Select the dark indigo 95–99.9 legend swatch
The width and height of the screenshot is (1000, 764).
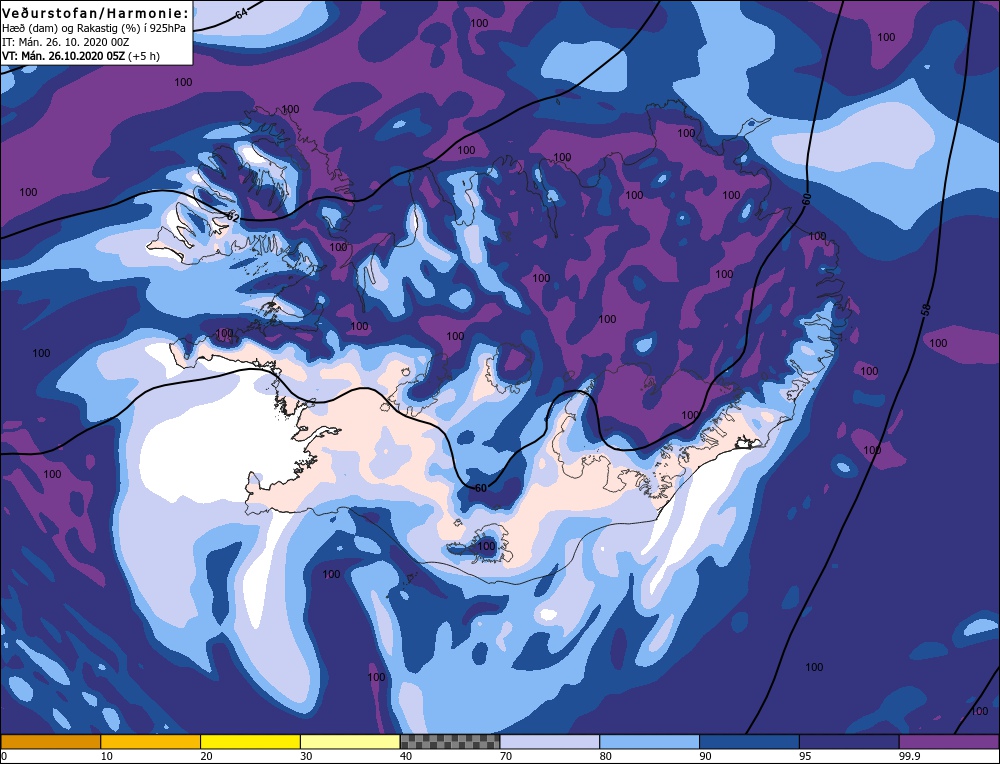[x=849, y=741]
